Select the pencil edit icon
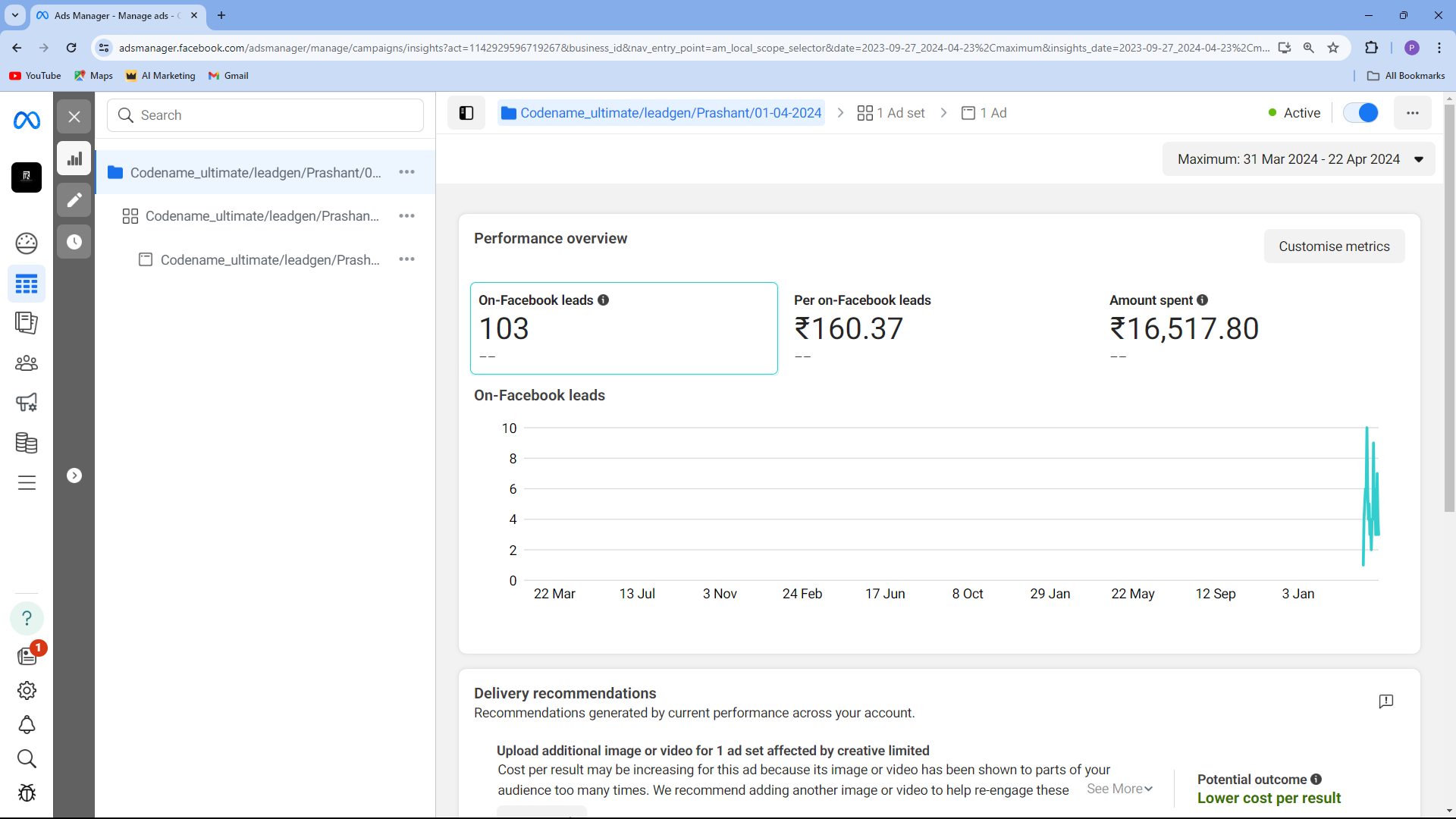1456x819 pixels. 74,200
